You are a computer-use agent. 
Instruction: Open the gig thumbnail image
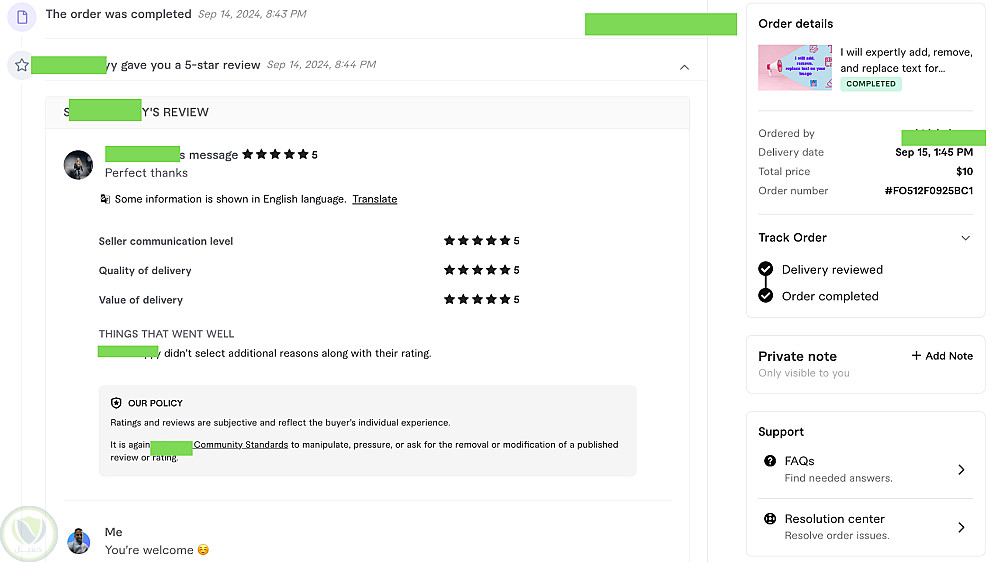[x=795, y=68]
